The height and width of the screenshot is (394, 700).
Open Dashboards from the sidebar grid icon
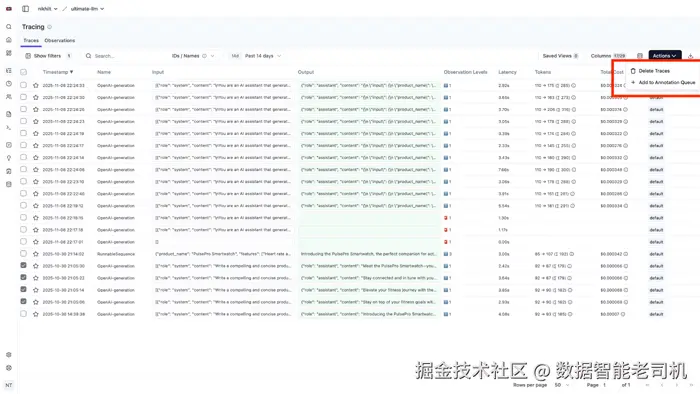click(8, 53)
